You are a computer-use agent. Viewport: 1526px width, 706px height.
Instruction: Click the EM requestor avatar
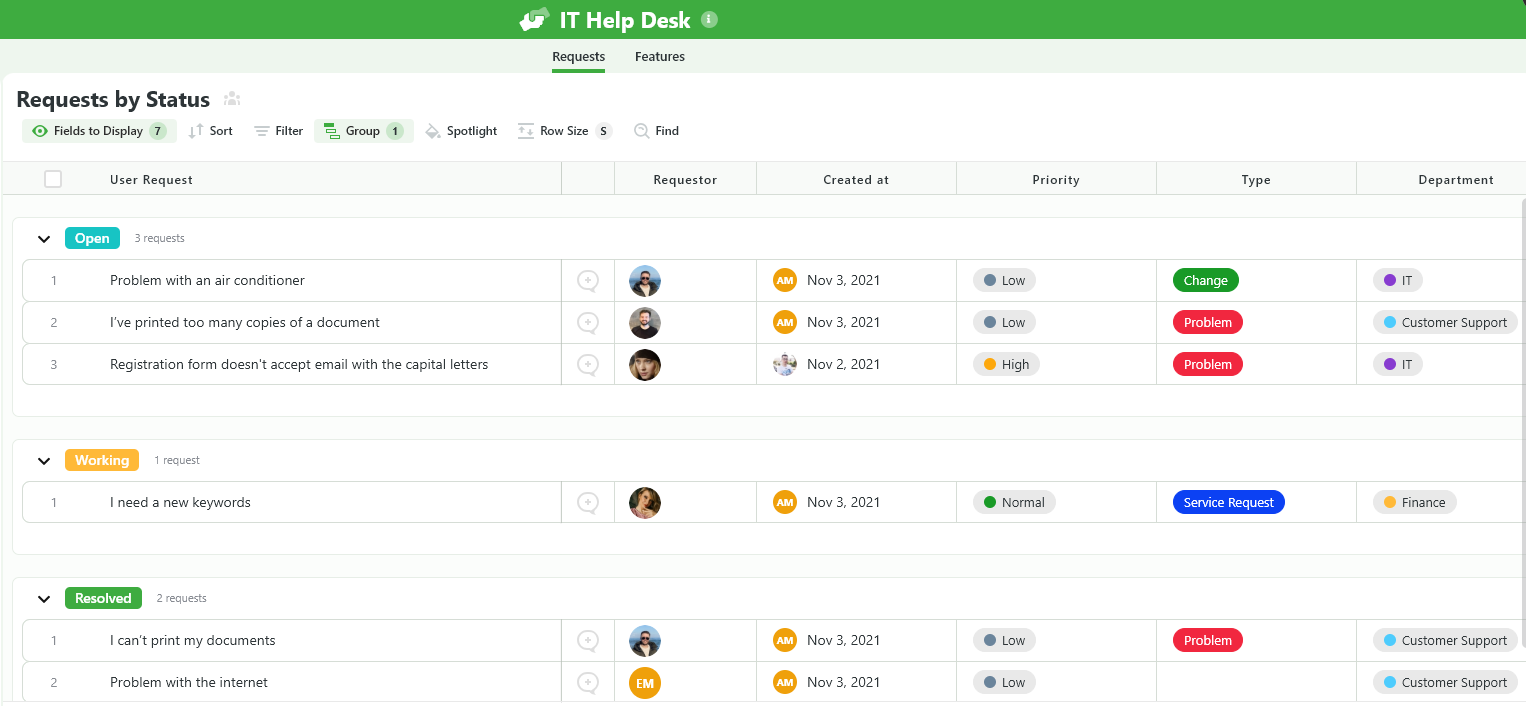[645, 683]
